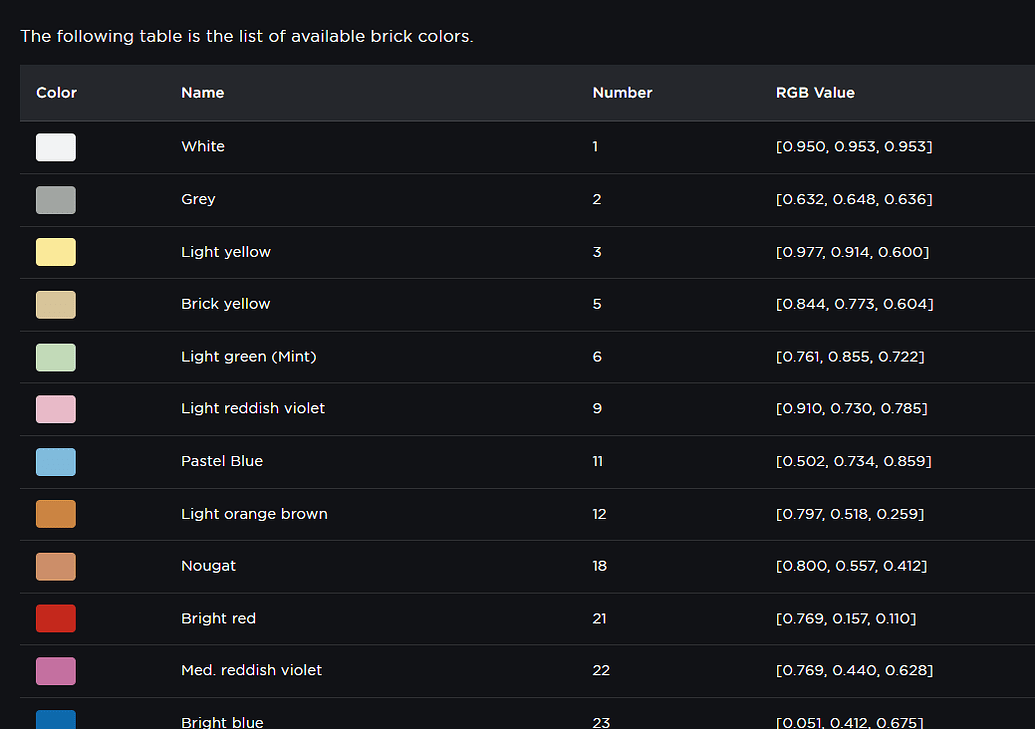Select the "Grey" name cell
Viewport: 1035px width, 729px height.
[x=199, y=199]
